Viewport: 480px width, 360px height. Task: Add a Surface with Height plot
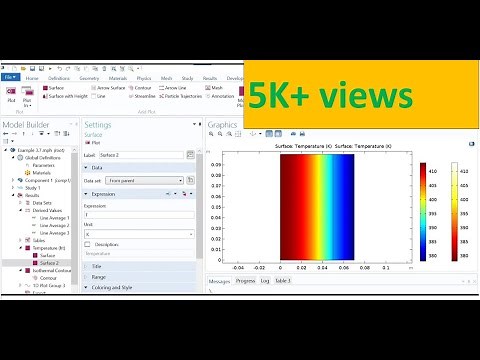[x=65, y=96]
